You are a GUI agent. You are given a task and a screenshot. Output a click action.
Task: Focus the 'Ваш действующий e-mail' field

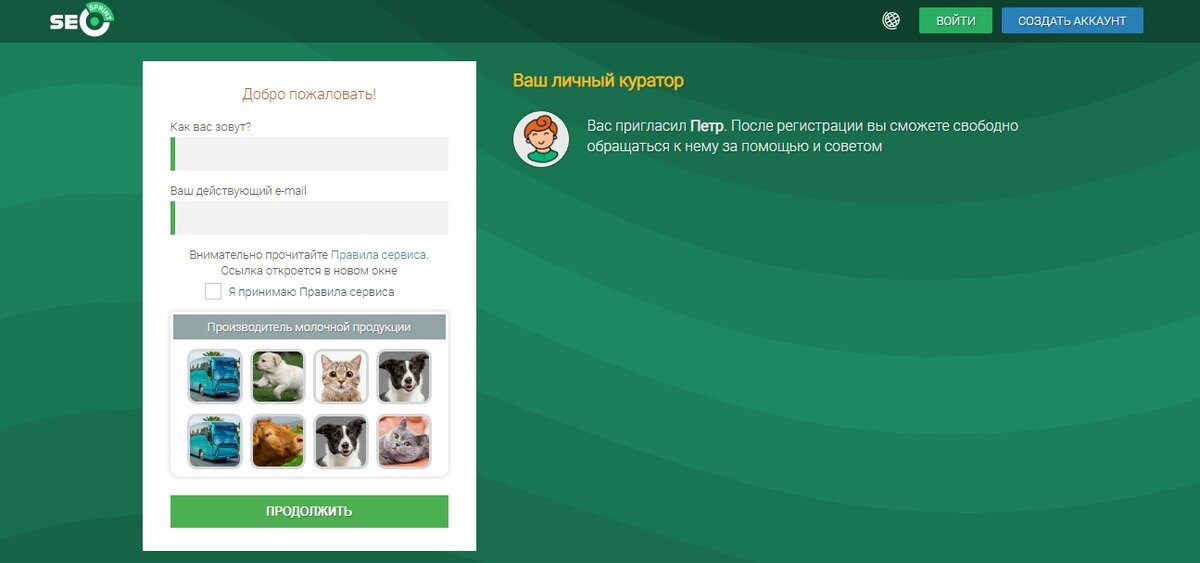point(309,218)
